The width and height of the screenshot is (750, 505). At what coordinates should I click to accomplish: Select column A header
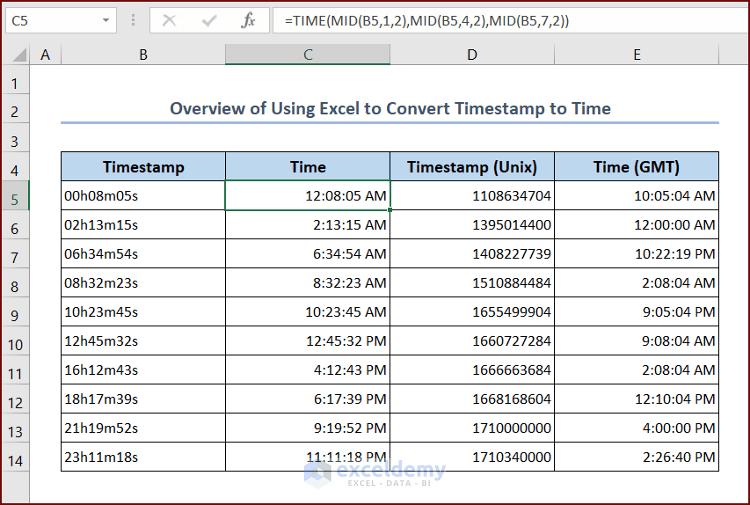pyautogui.click(x=45, y=55)
